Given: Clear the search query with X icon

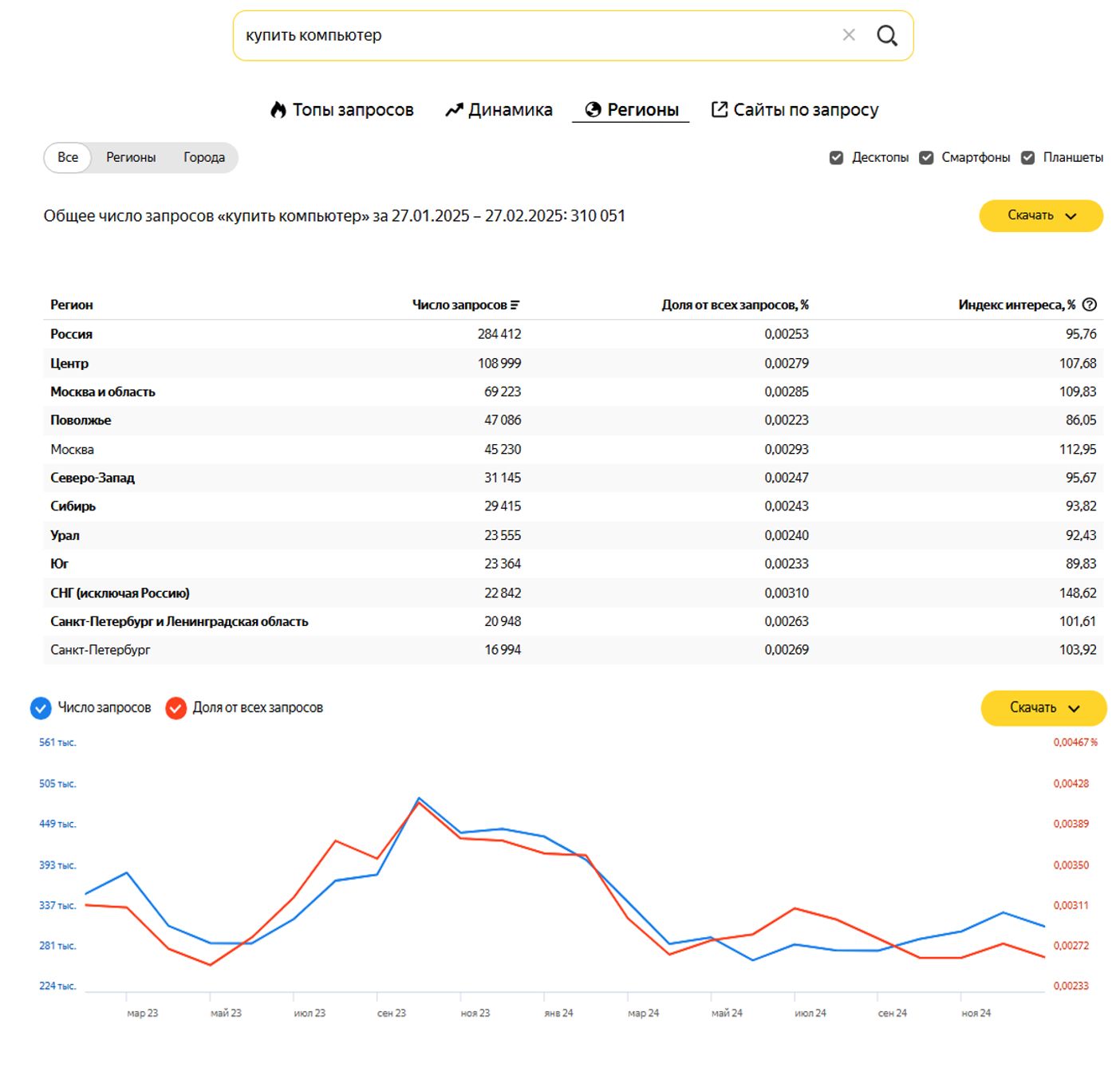Looking at the screenshot, I should (849, 35).
